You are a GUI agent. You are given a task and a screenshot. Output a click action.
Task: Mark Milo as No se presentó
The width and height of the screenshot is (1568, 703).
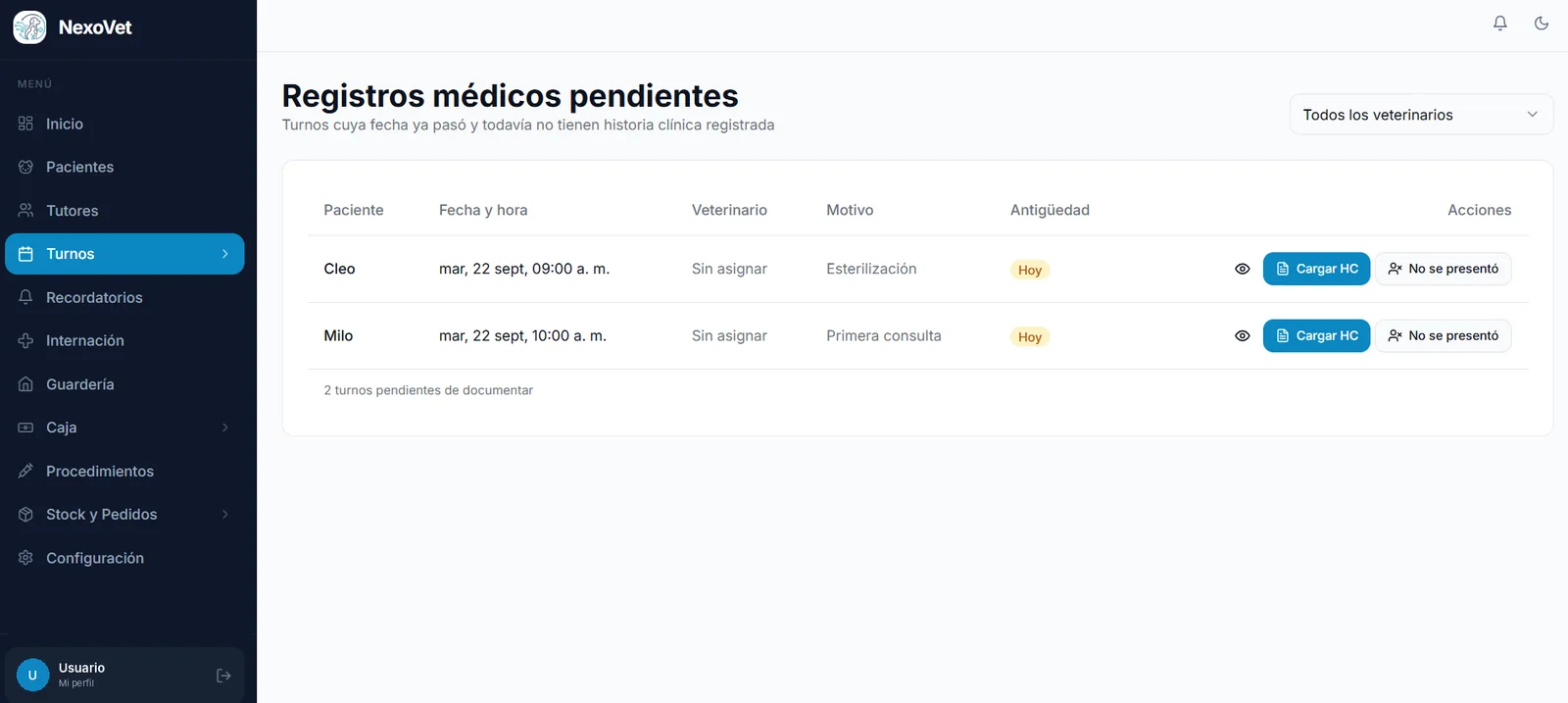pos(1443,335)
